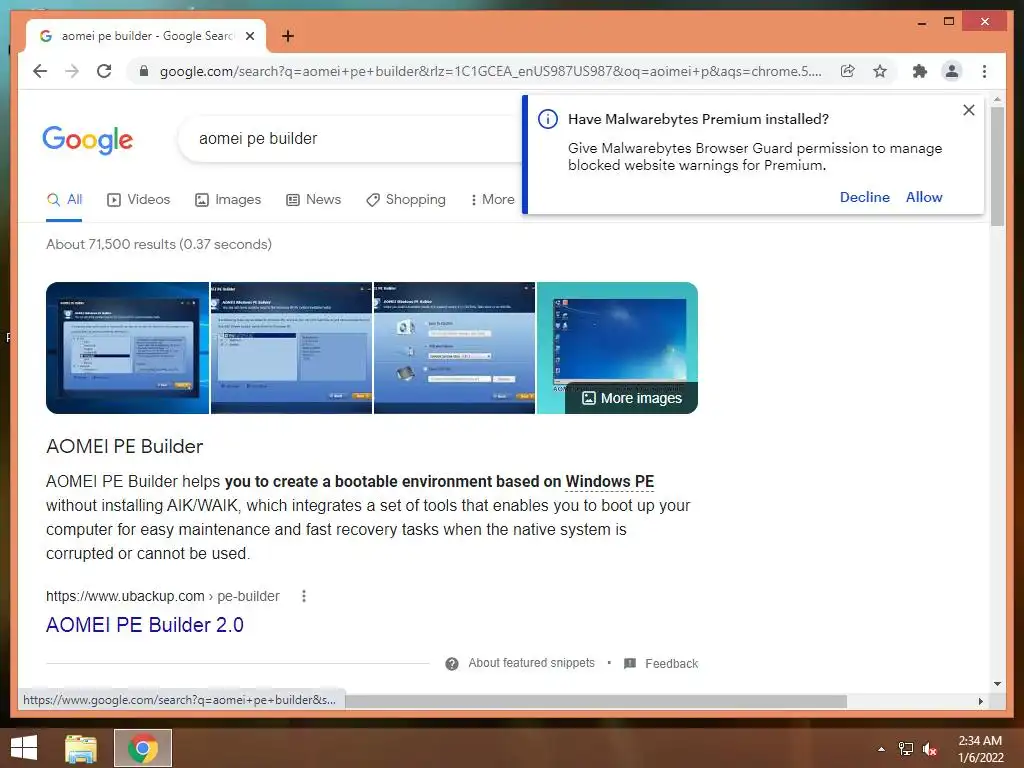Click the AOMEI PE Builder snippet heading

[x=125, y=447]
